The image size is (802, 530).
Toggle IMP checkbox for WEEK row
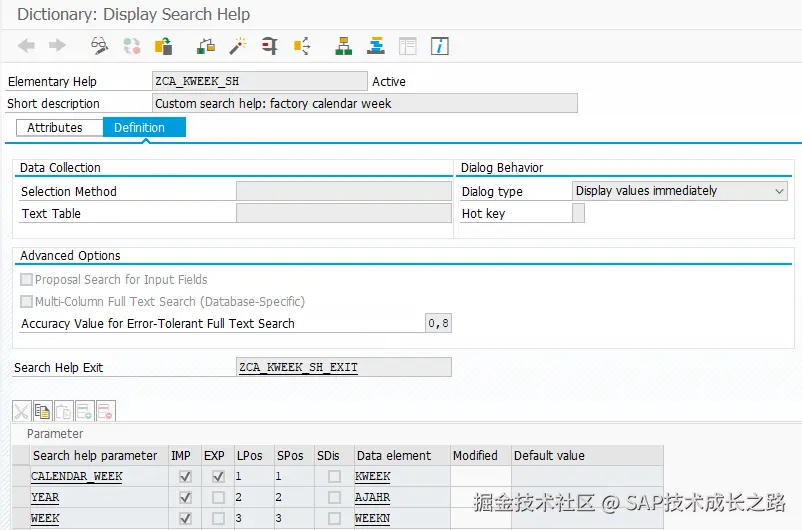point(185,518)
